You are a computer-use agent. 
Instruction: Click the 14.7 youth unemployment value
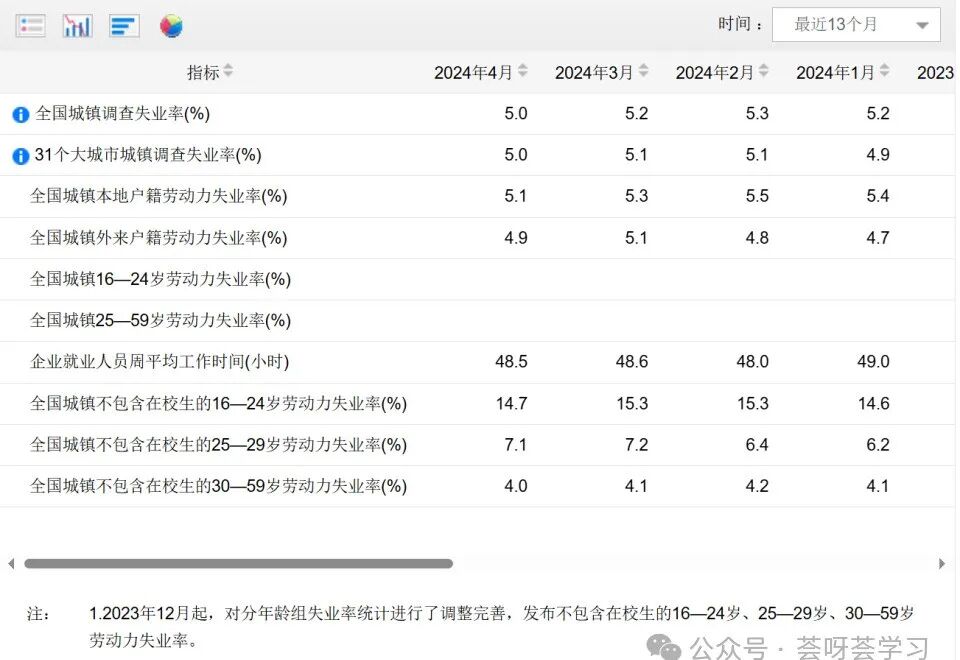(511, 403)
